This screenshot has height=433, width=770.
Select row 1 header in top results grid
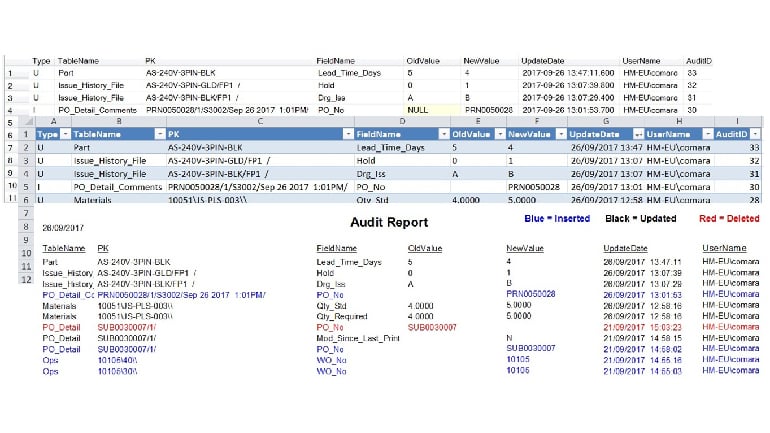[10, 73]
